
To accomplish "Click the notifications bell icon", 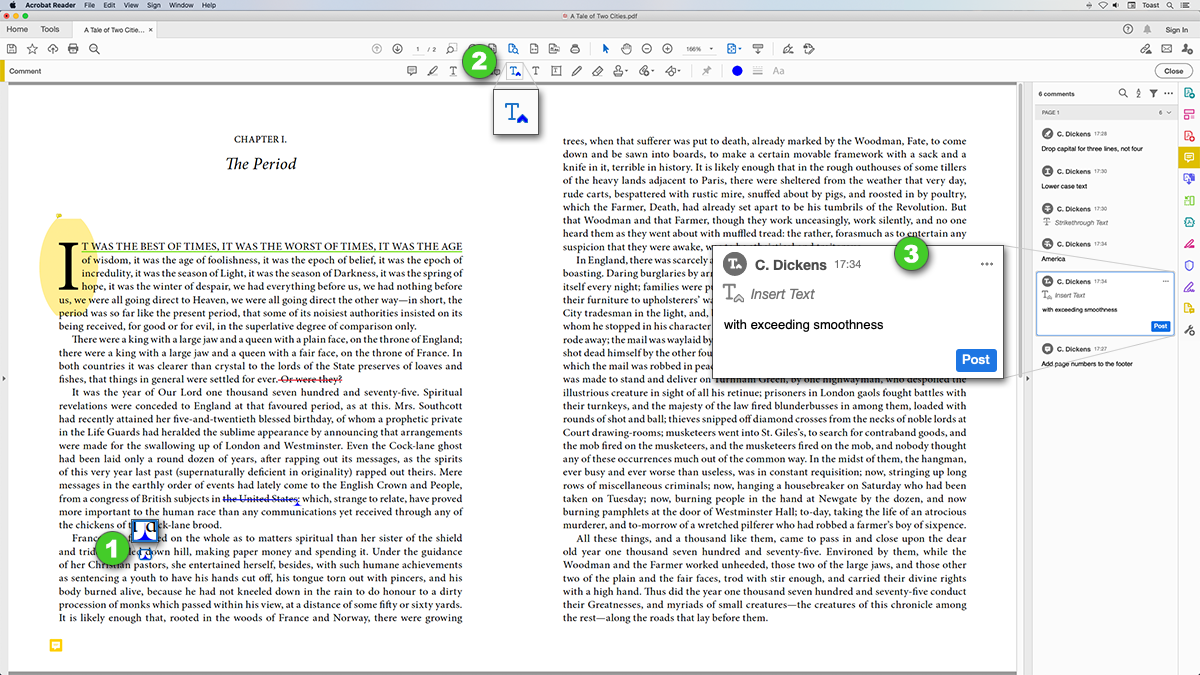I will tap(1147, 30).
